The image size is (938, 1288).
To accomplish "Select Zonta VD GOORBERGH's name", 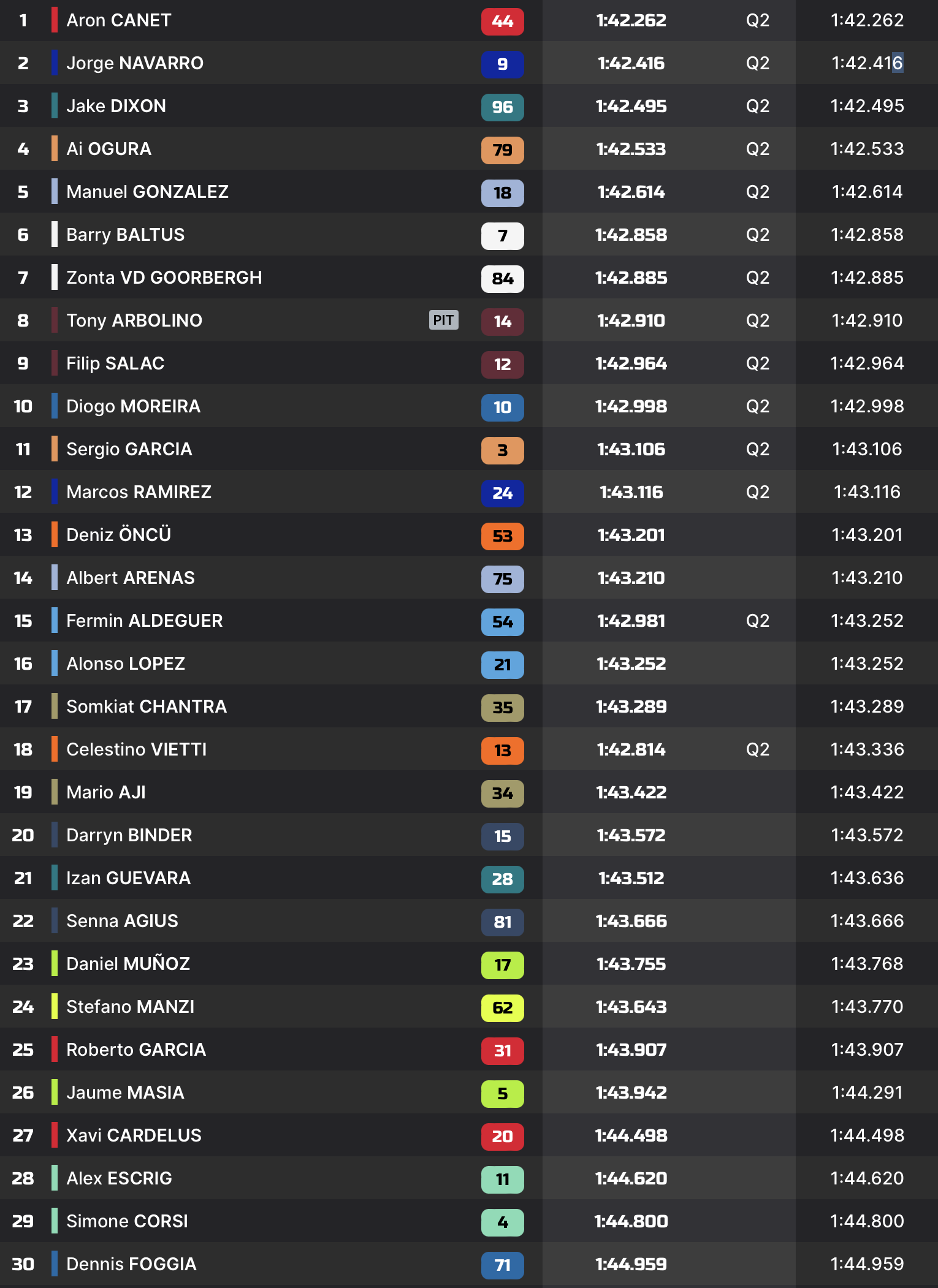I will [164, 278].
